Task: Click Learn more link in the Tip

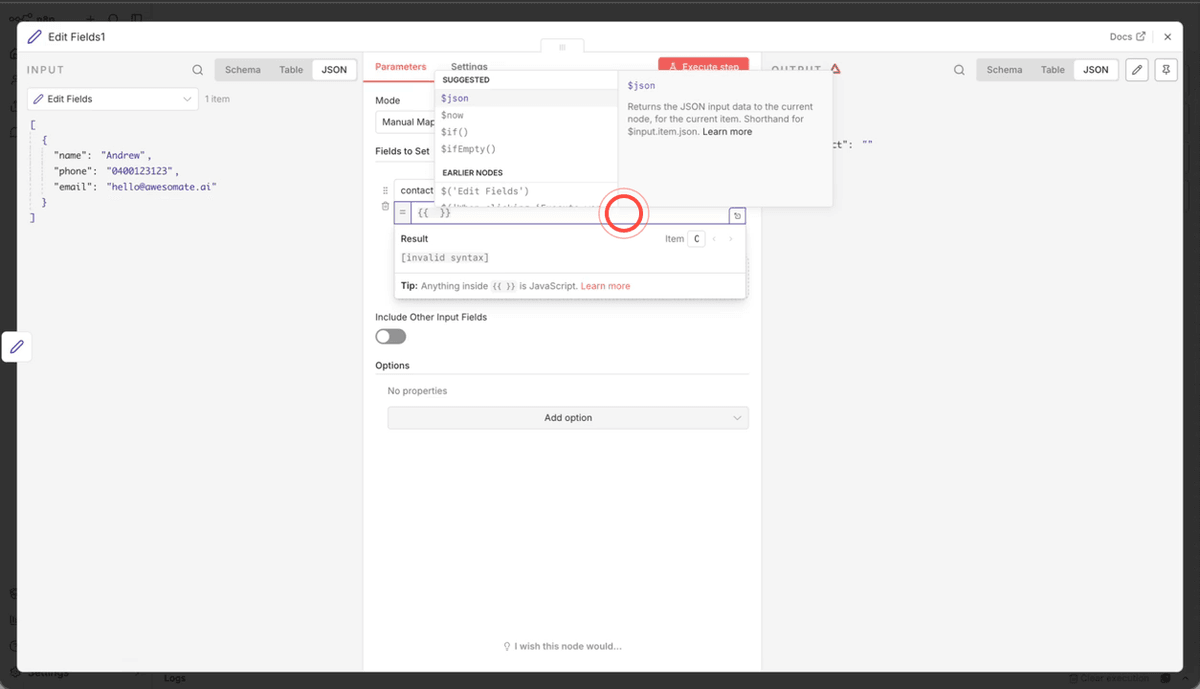Action: pyautogui.click(x=605, y=286)
